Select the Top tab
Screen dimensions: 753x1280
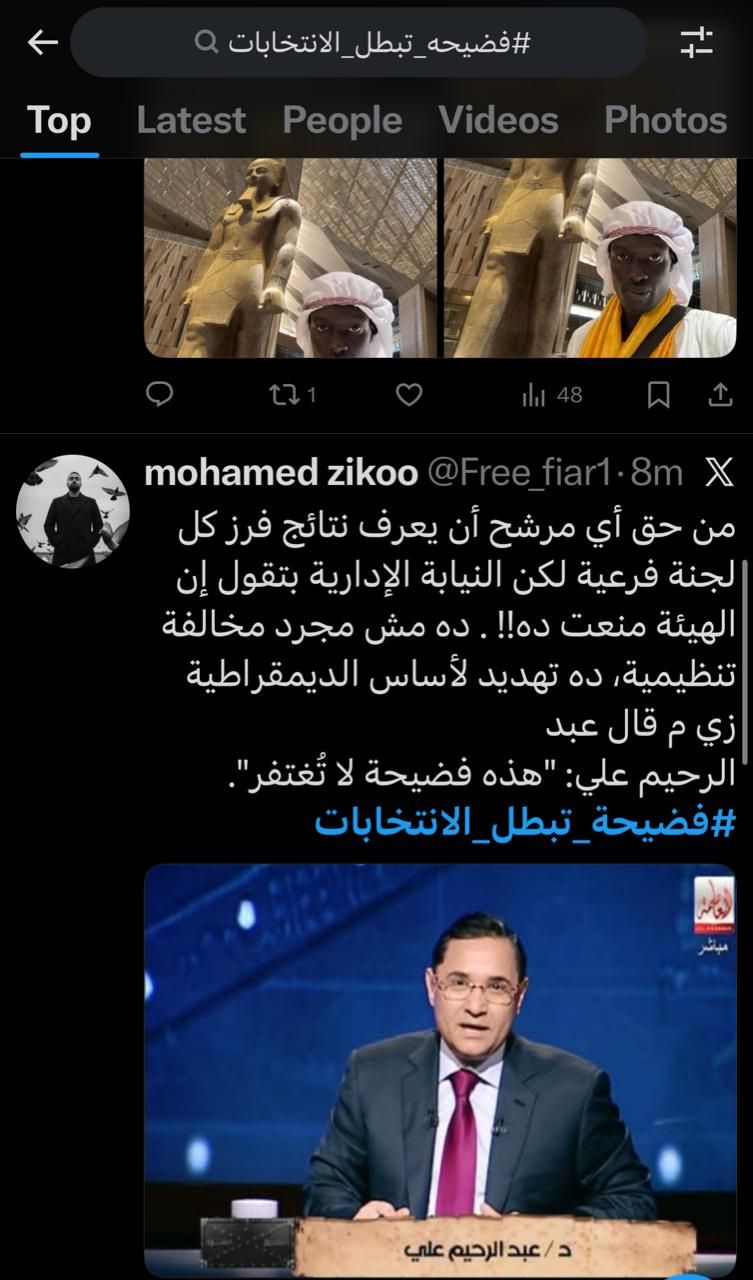(x=59, y=120)
